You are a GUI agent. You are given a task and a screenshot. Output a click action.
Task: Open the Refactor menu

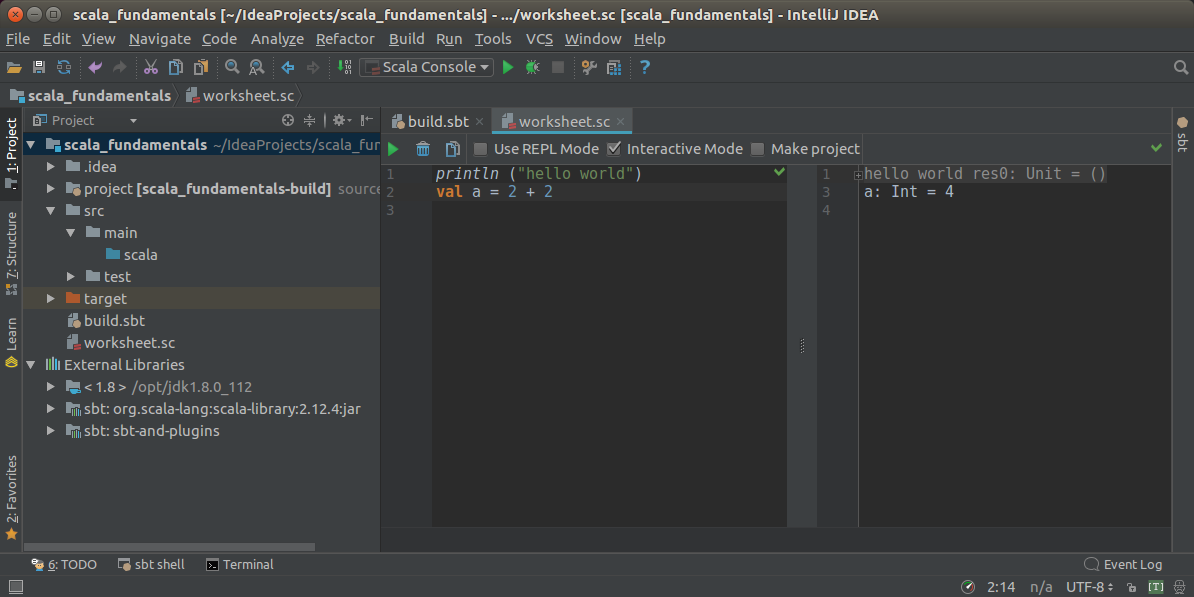click(x=345, y=39)
